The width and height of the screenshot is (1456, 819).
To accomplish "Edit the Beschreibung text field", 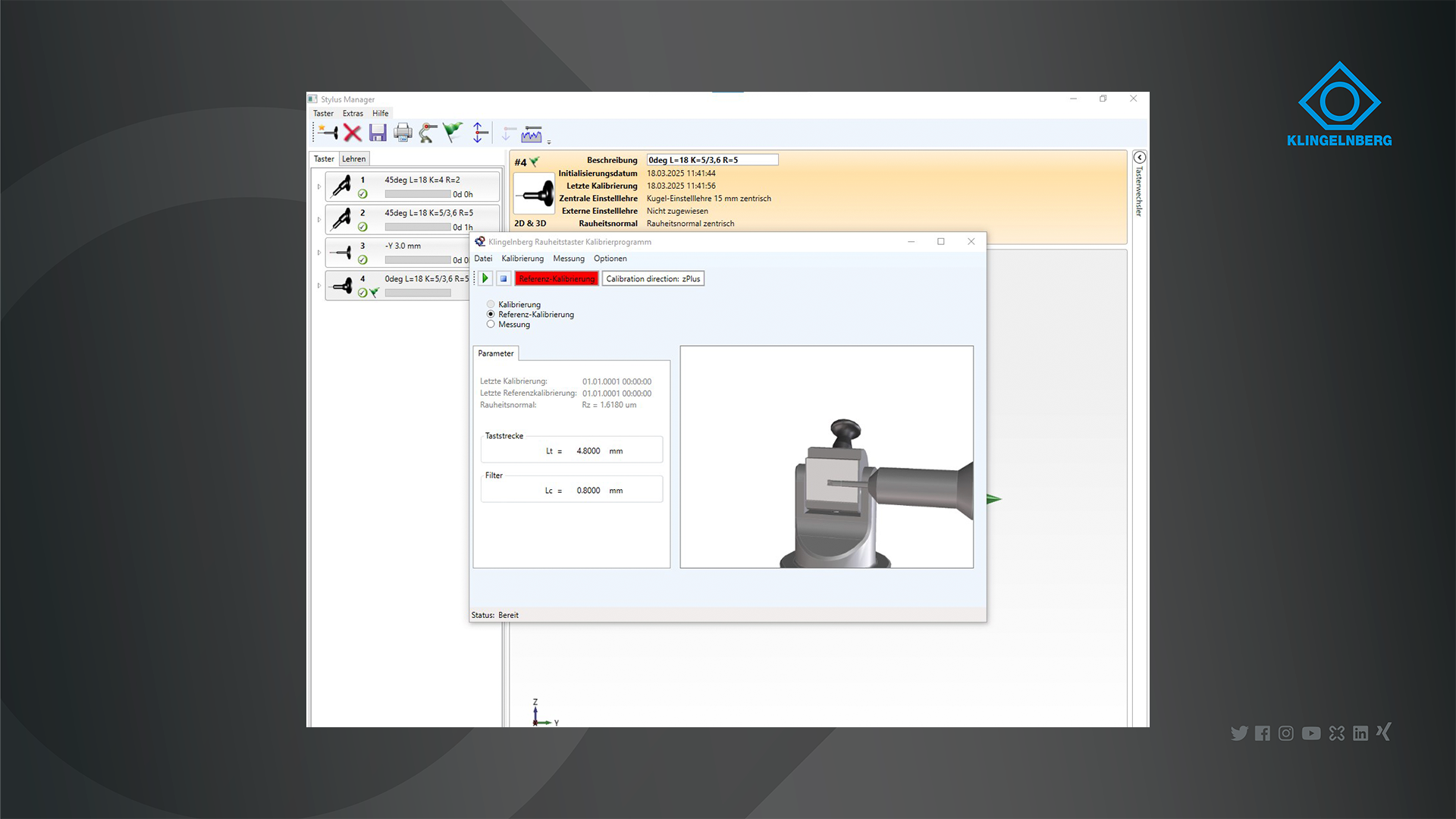I will tap(712, 160).
